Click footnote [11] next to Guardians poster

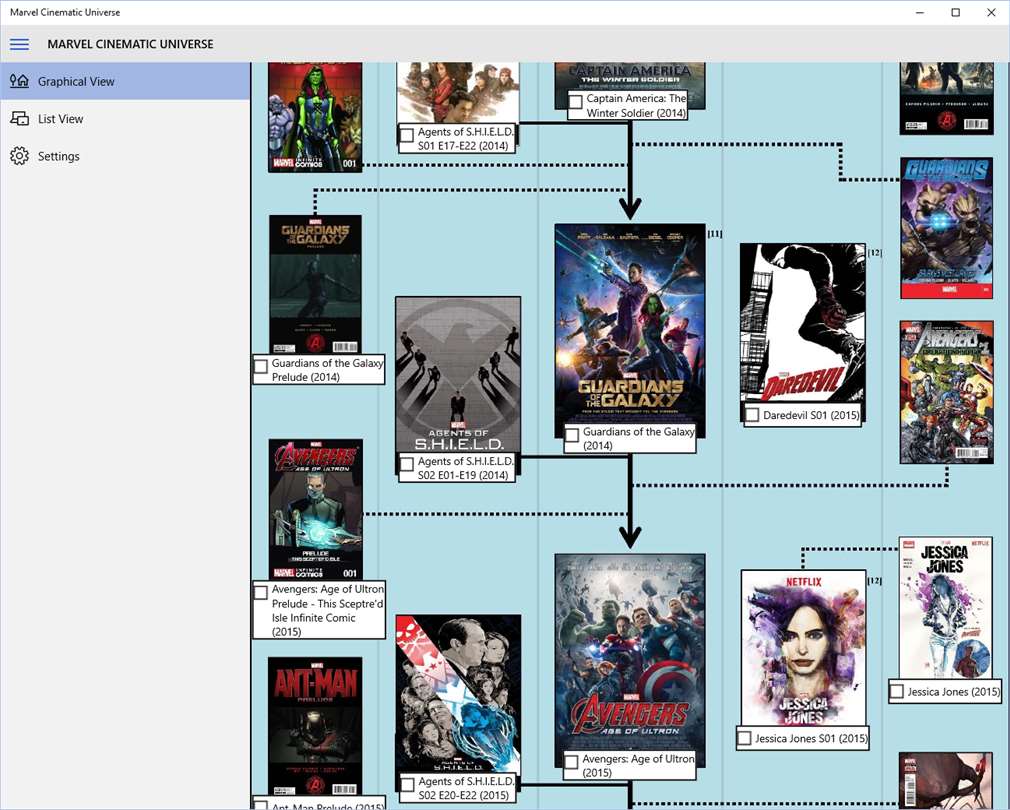click(714, 234)
